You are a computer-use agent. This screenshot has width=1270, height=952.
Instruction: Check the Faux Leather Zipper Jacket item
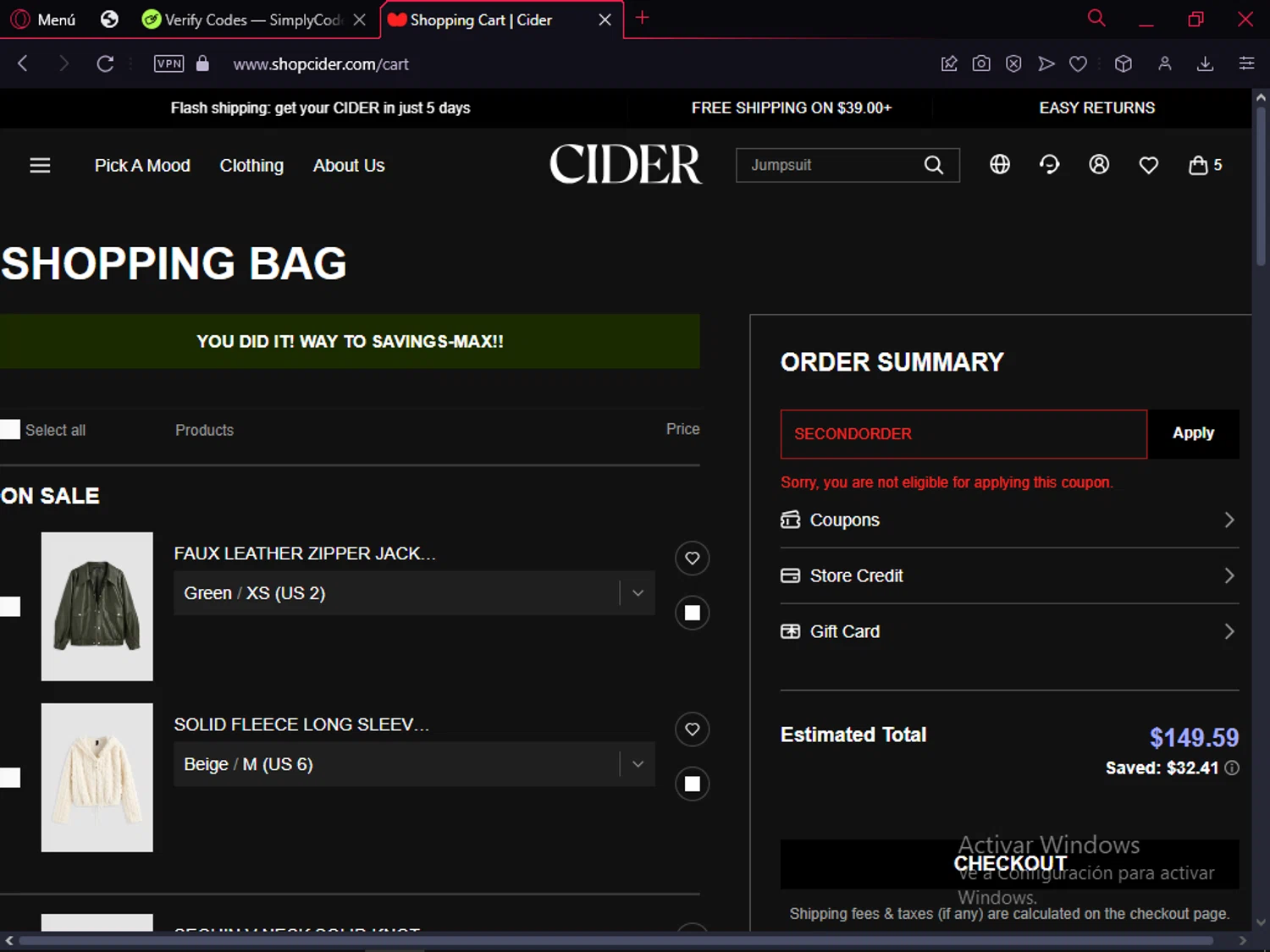tap(9, 606)
